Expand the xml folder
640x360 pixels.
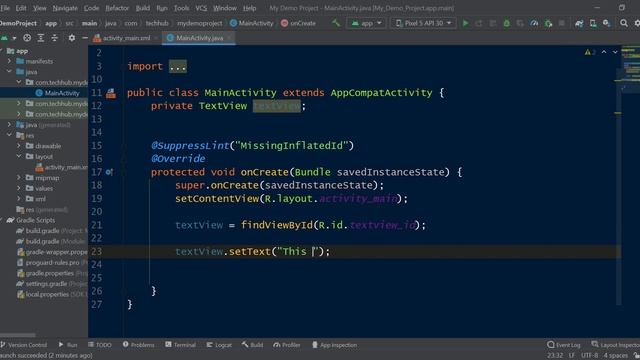[19, 199]
